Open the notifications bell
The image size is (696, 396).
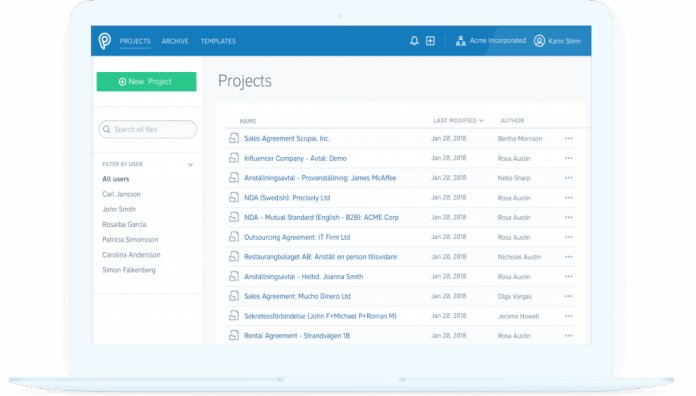[x=414, y=41]
